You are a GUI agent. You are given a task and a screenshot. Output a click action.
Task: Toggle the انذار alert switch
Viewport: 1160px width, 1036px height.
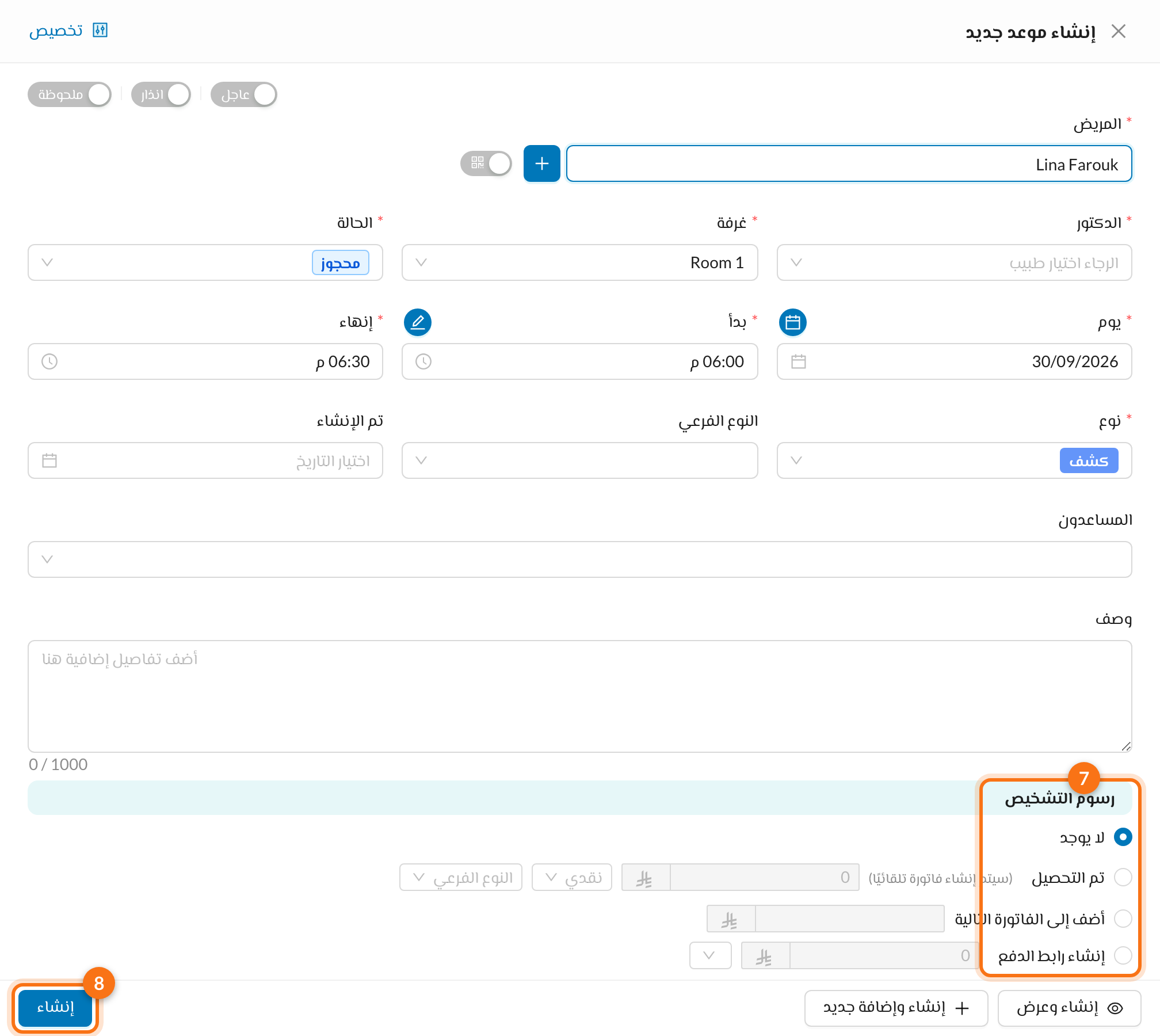click(x=161, y=94)
